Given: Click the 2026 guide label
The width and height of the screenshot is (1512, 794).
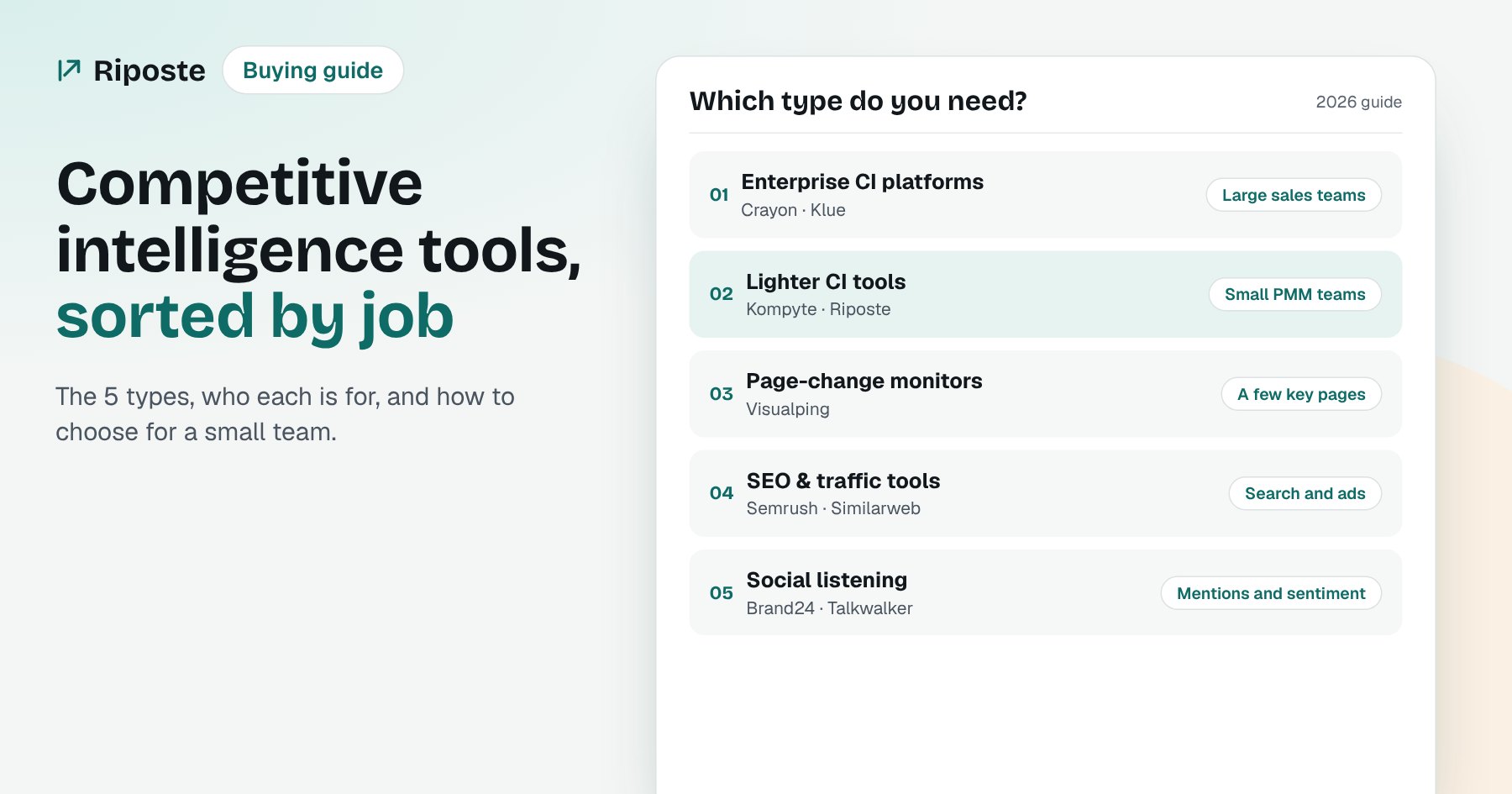Looking at the screenshot, I should click(1358, 102).
